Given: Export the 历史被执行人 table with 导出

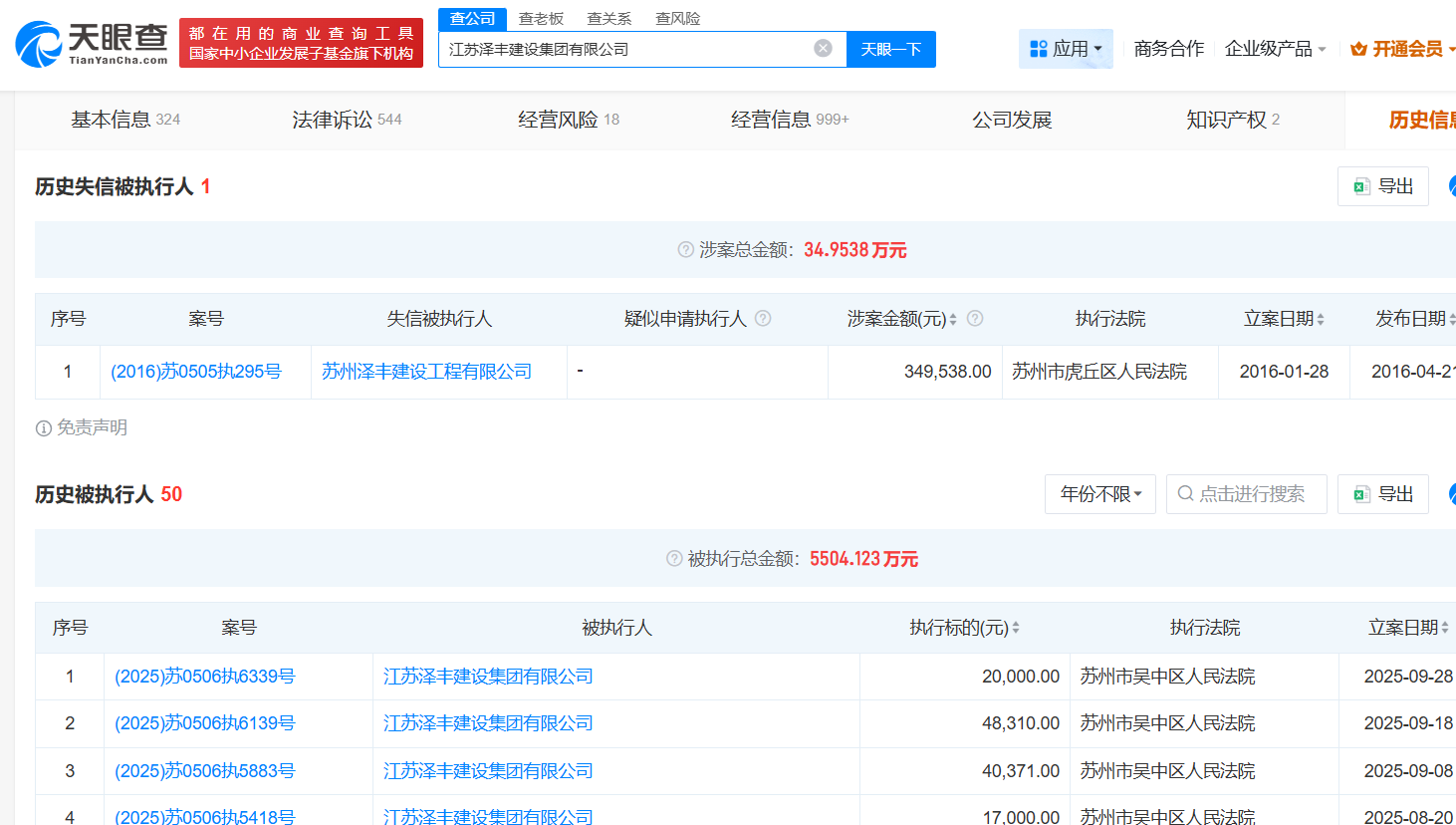Looking at the screenshot, I should (x=1382, y=494).
